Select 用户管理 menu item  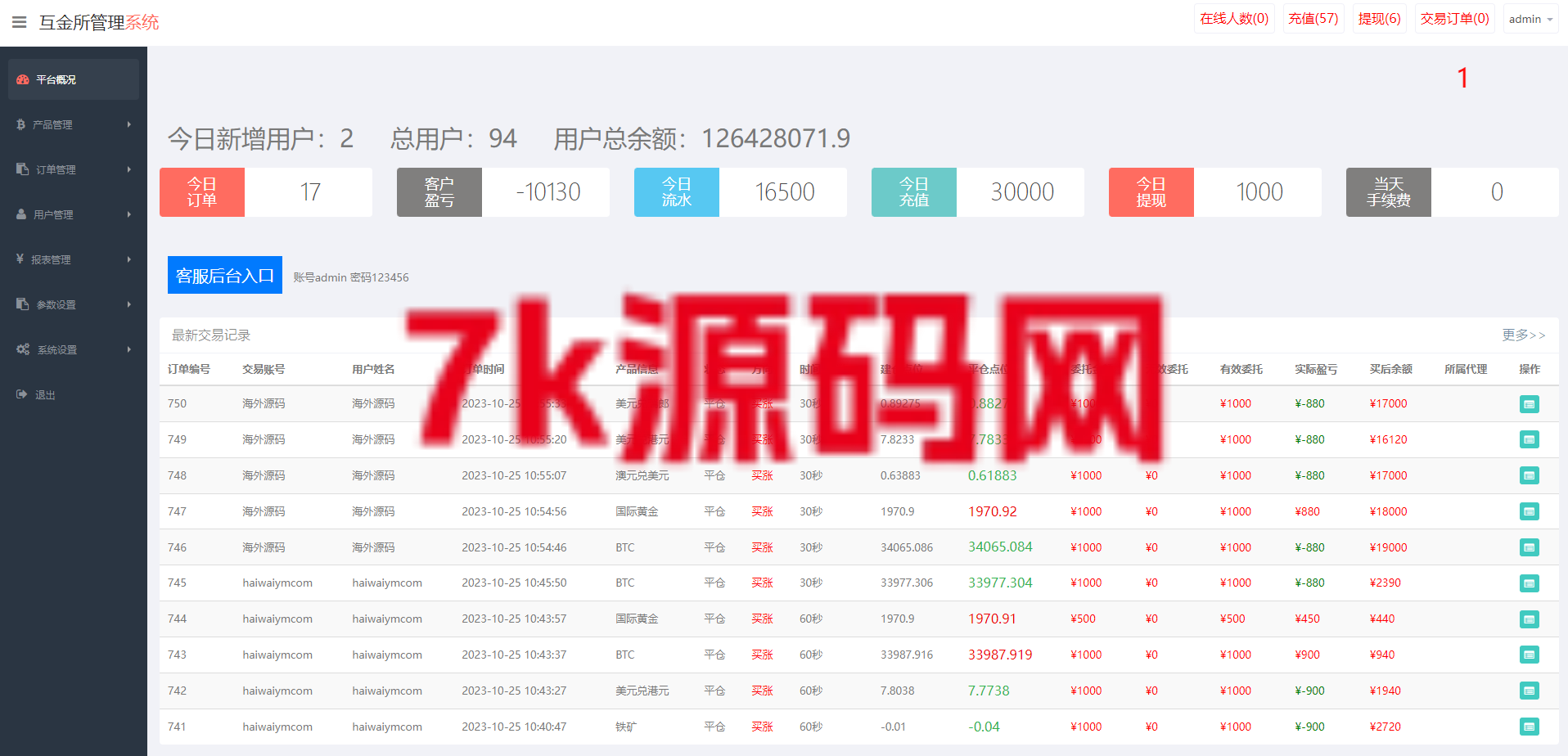74,214
